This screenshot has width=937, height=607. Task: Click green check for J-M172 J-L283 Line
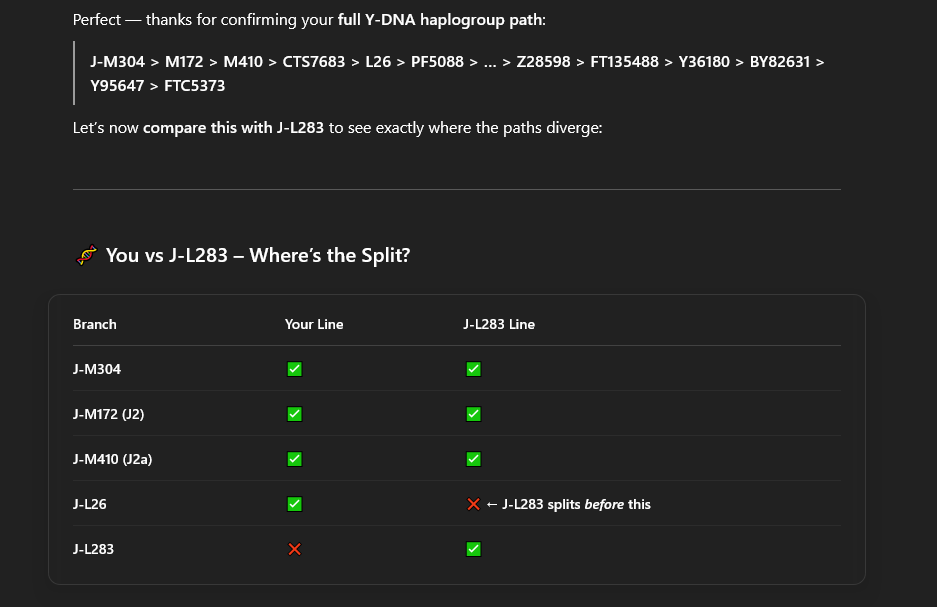[473, 414]
